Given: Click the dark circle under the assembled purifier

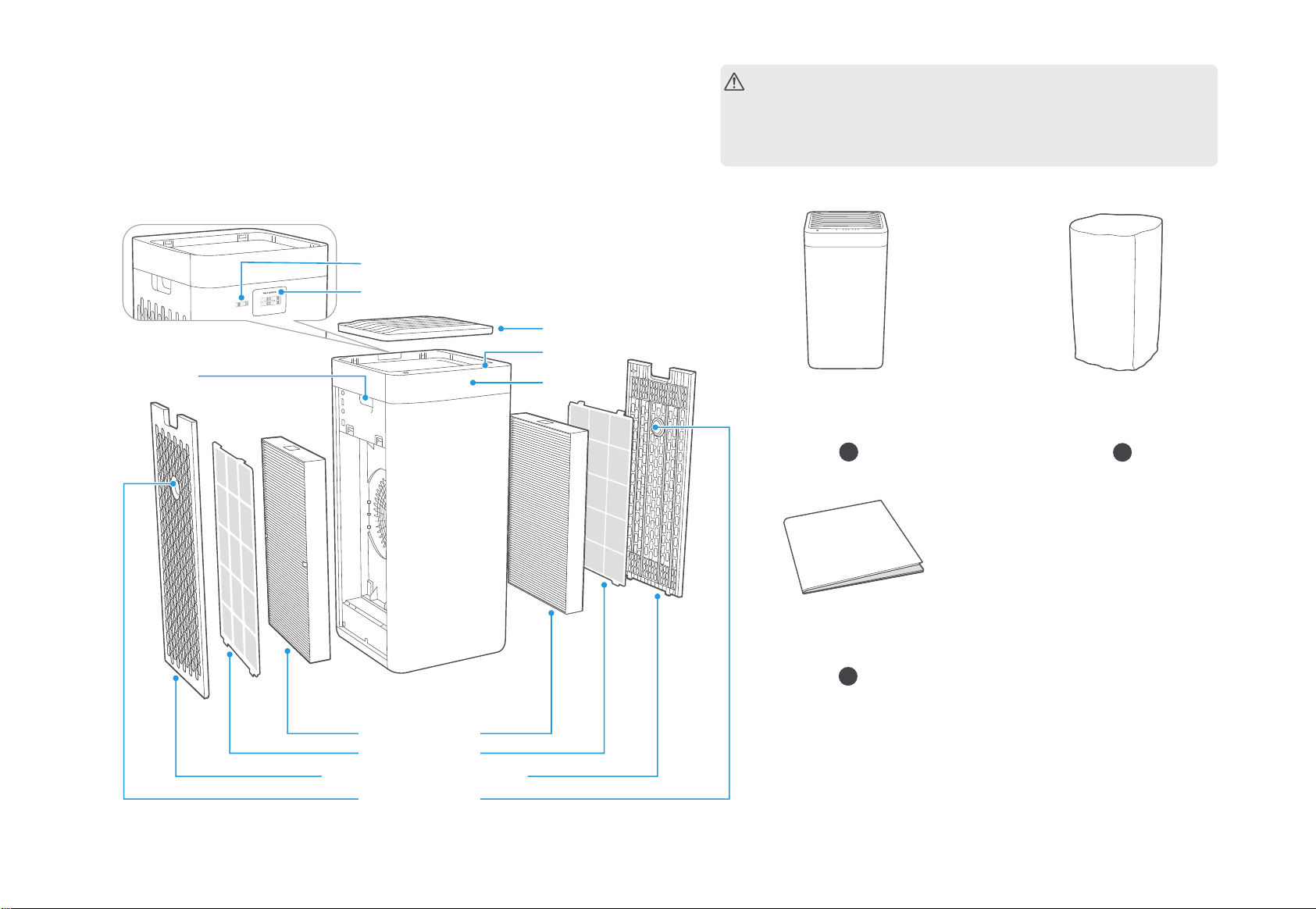Looking at the screenshot, I should pyautogui.click(x=849, y=451).
